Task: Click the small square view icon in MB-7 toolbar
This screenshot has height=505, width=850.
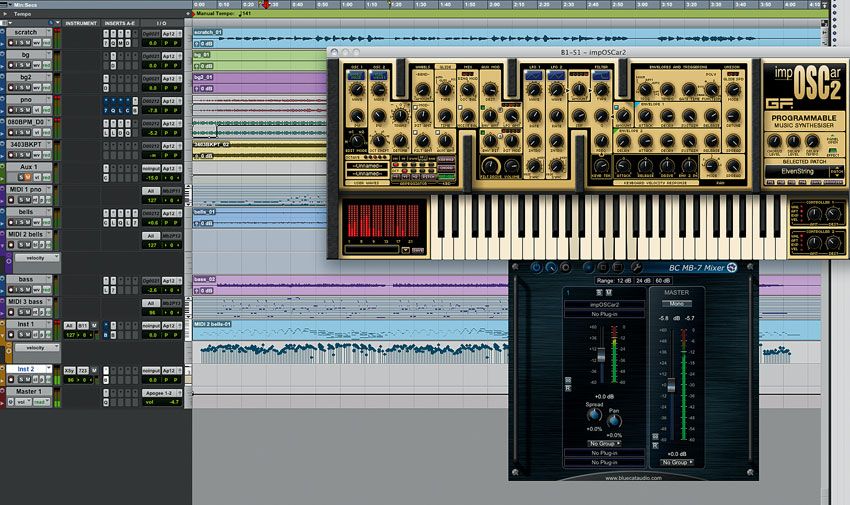Action: pyautogui.click(x=603, y=267)
